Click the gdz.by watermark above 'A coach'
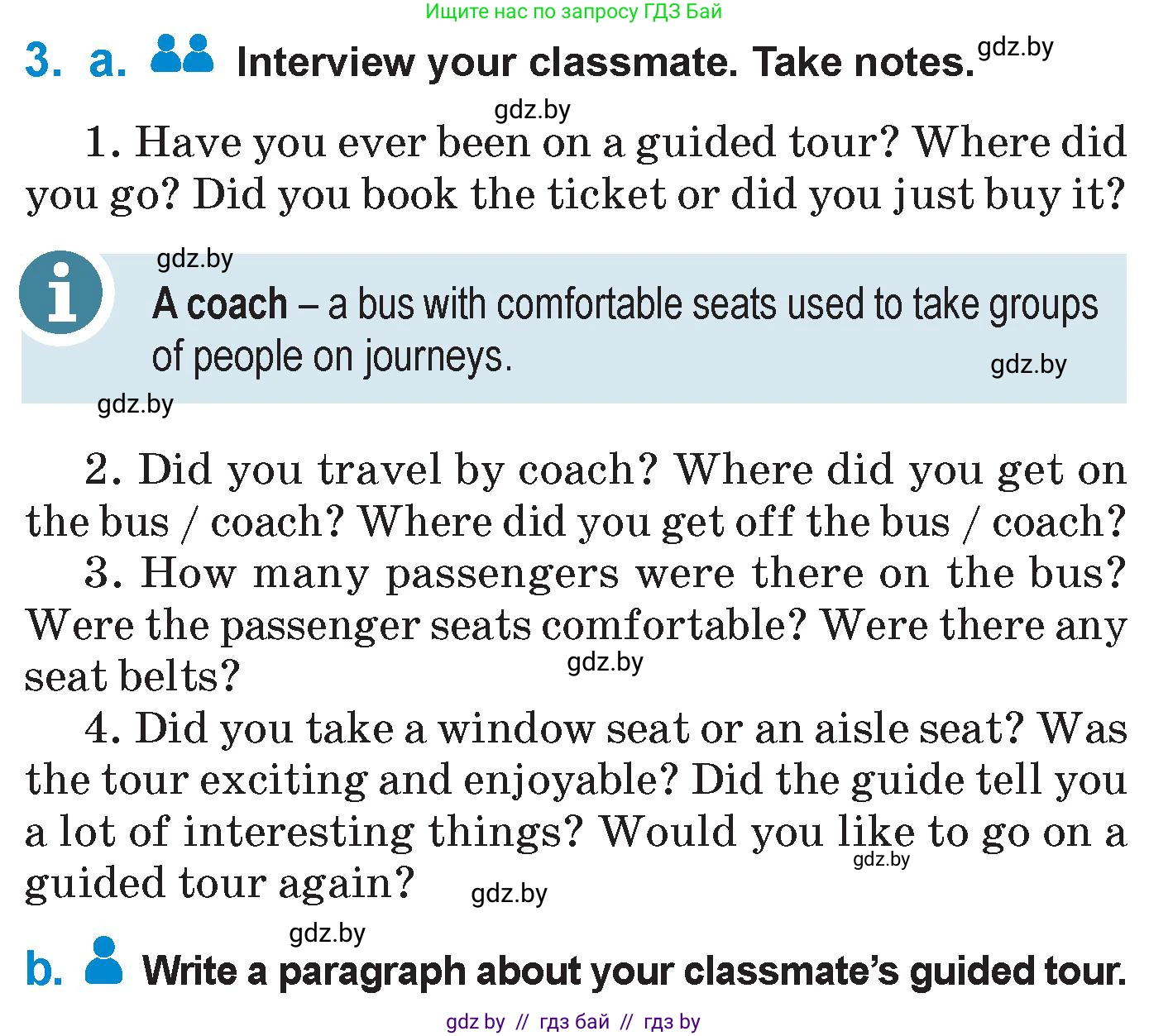Image resolution: width=1149 pixels, height=1036 pixels. [194, 259]
